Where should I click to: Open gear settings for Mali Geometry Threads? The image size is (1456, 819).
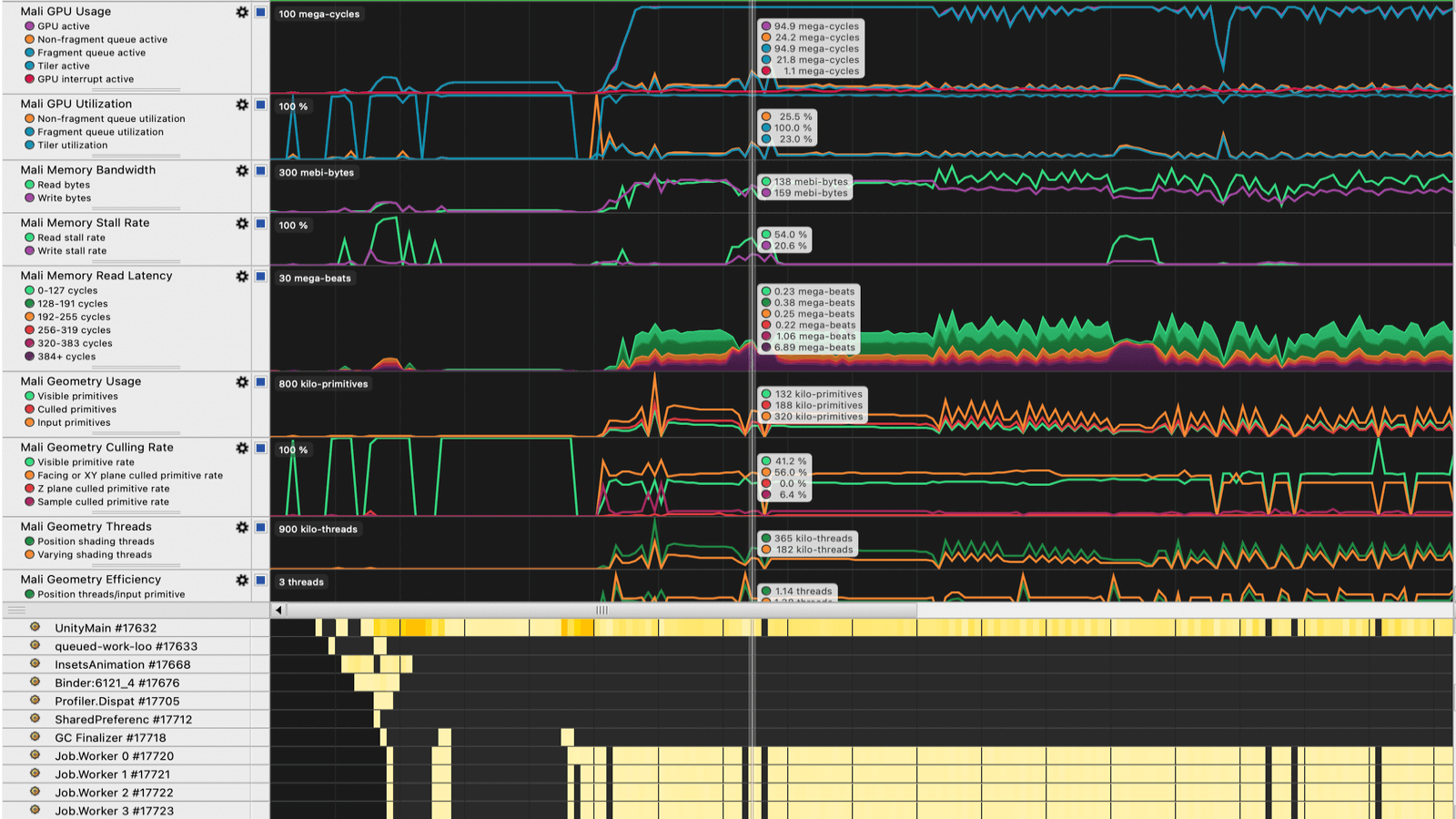(242, 528)
